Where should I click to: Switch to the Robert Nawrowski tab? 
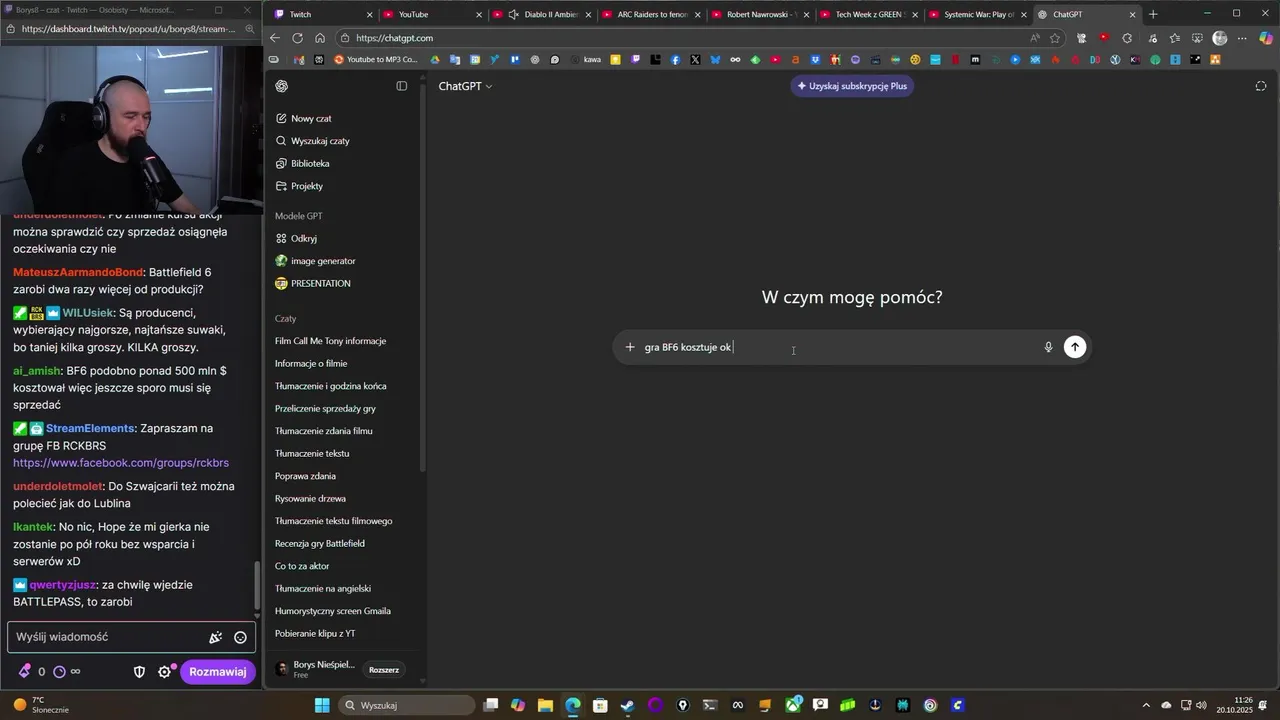coord(760,14)
